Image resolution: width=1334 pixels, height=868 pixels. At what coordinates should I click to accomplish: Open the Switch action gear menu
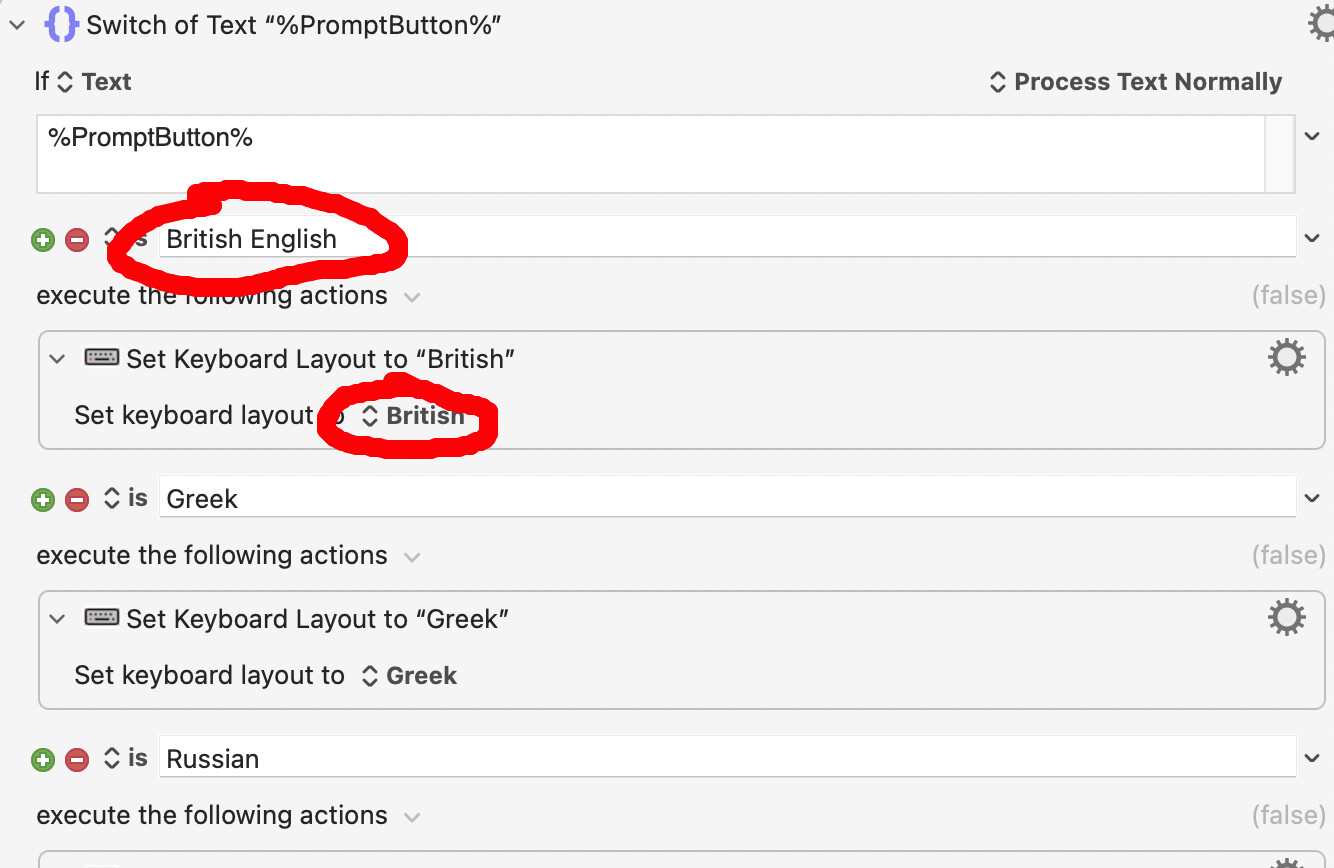(x=1322, y=24)
